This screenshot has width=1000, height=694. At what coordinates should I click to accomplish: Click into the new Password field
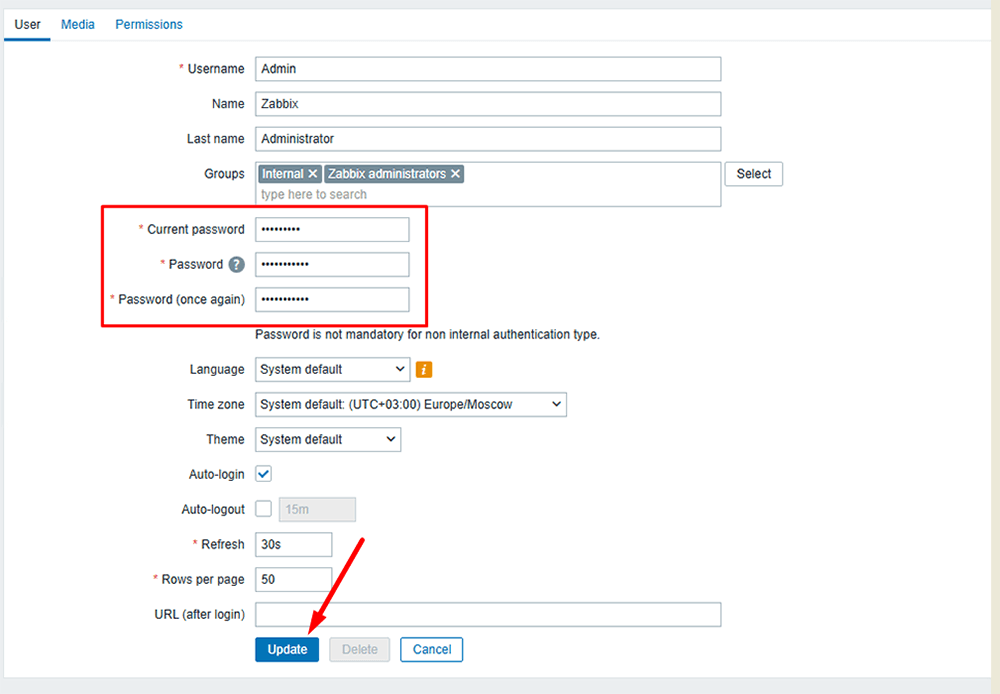(x=332, y=265)
